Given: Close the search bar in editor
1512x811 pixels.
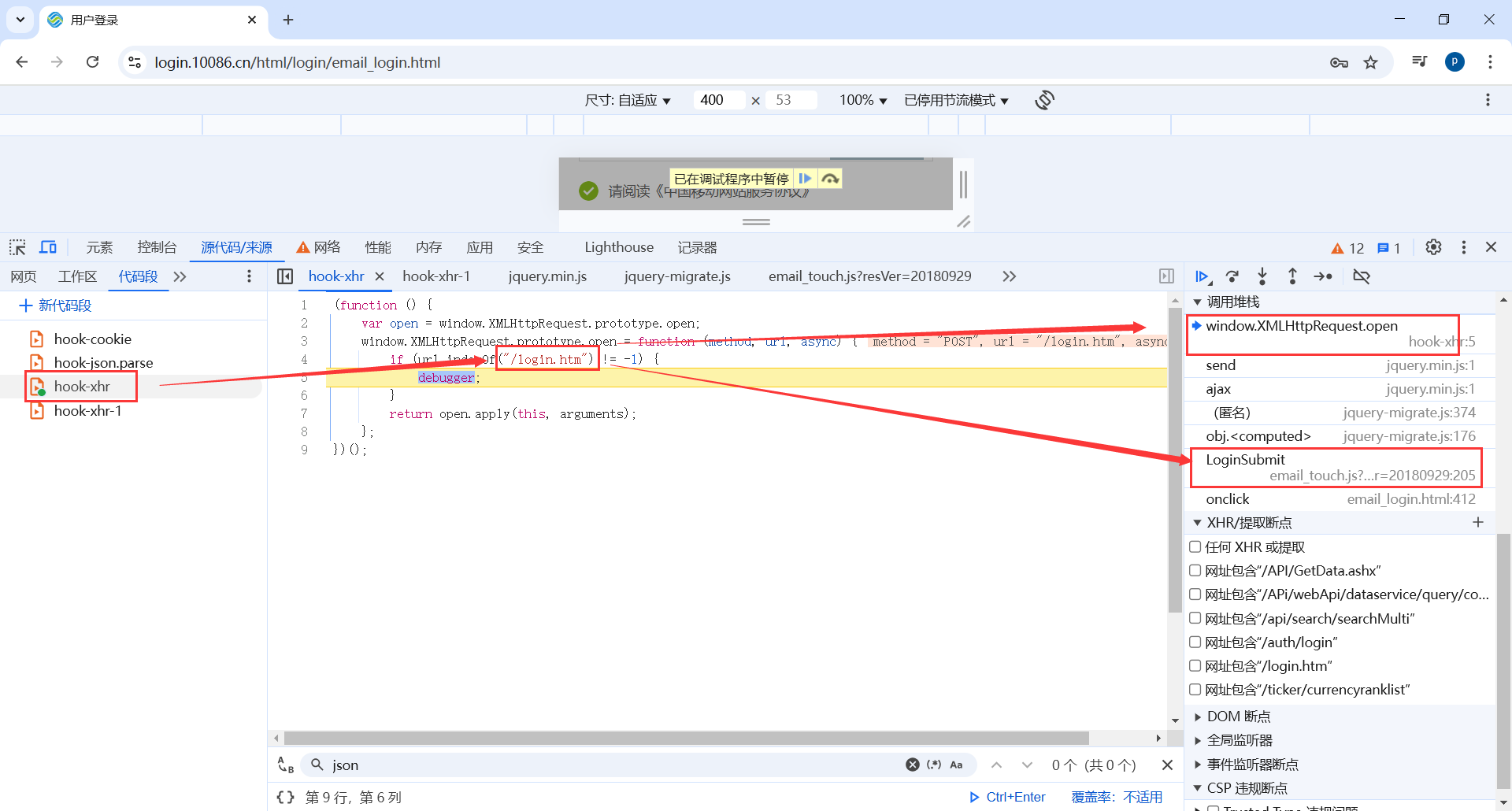Looking at the screenshot, I should [x=1167, y=765].
